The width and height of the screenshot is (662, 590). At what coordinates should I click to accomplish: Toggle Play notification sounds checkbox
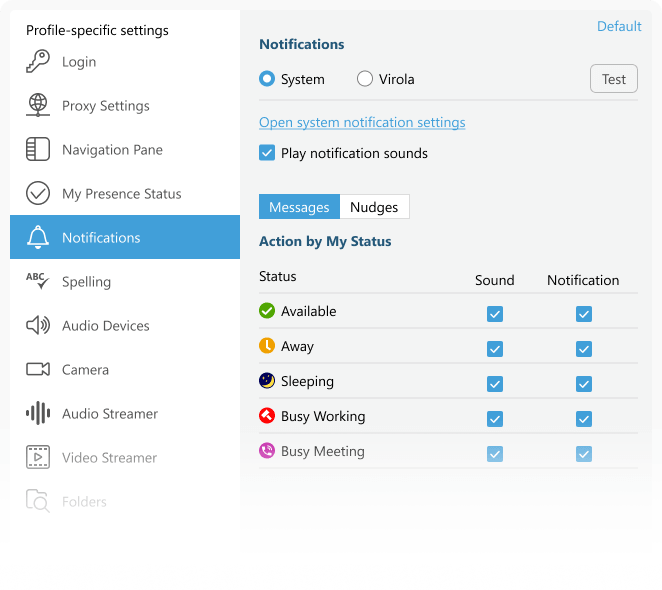pos(267,153)
